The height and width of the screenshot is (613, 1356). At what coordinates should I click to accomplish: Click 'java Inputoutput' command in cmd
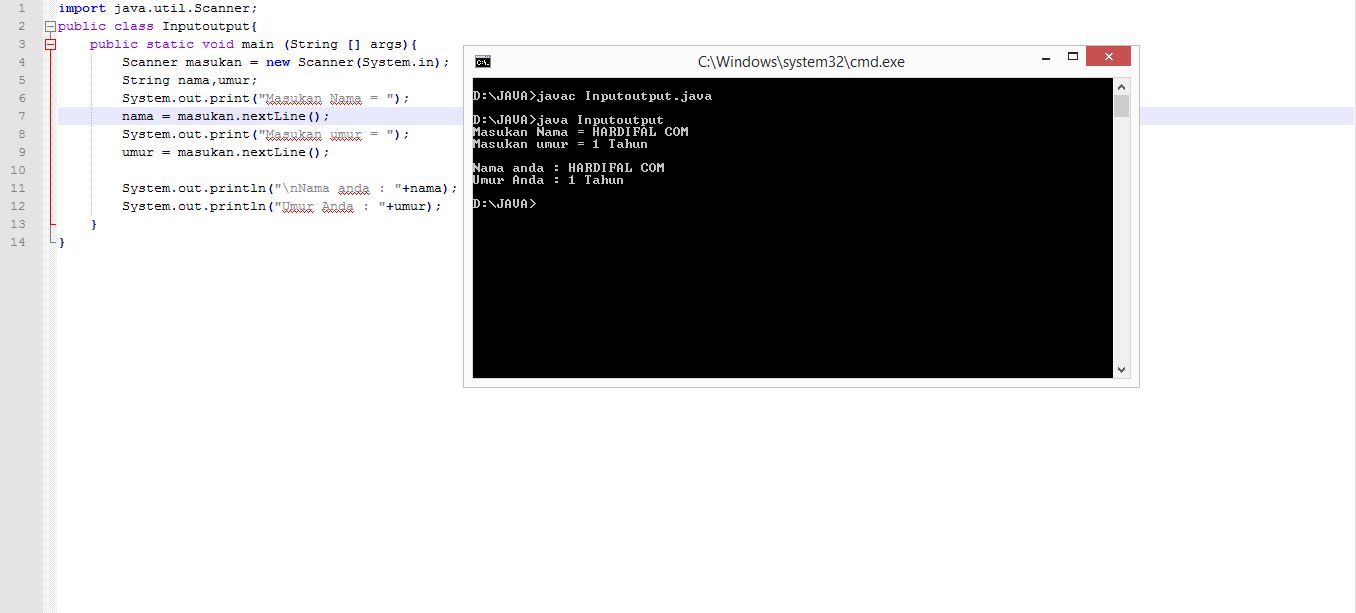pos(600,120)
